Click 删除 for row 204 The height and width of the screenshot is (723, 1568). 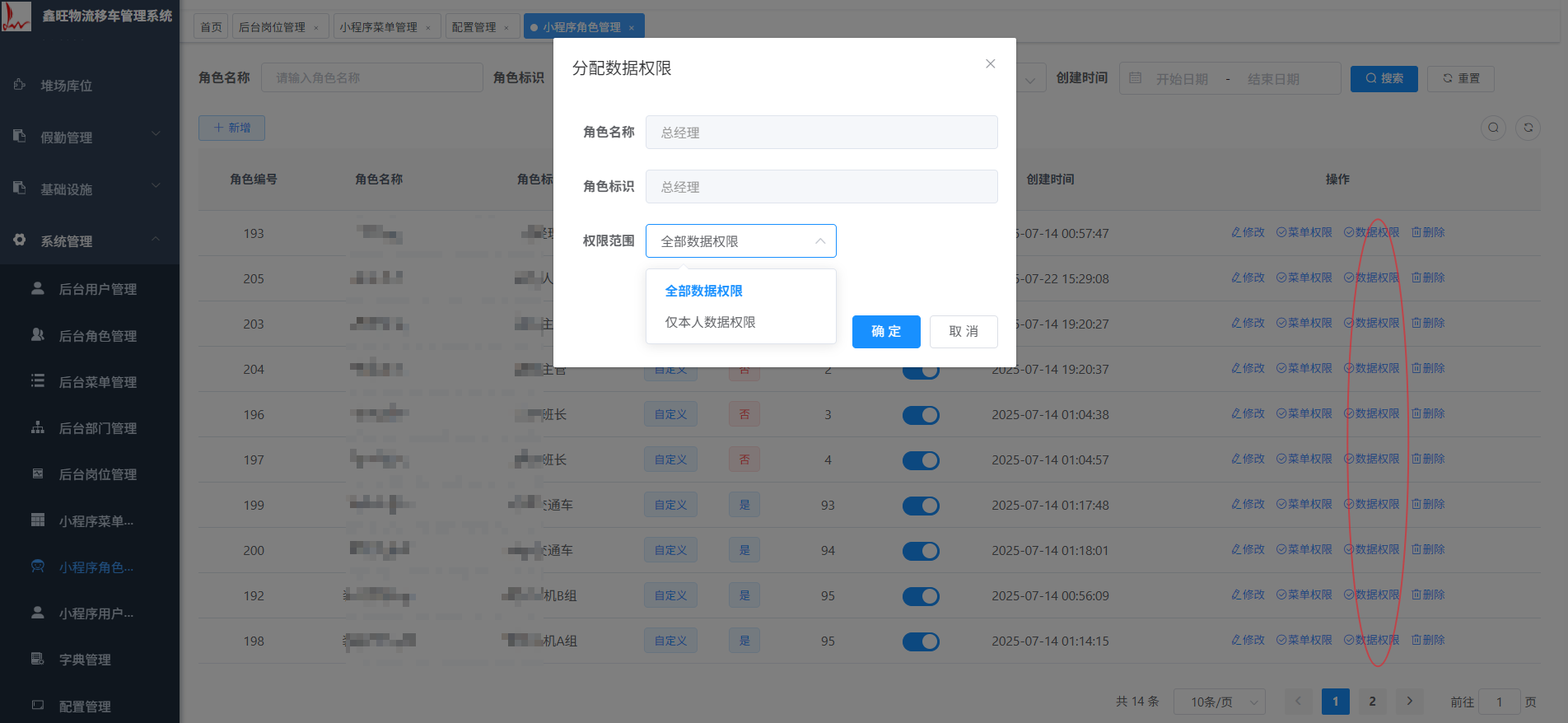point(1428,368)
